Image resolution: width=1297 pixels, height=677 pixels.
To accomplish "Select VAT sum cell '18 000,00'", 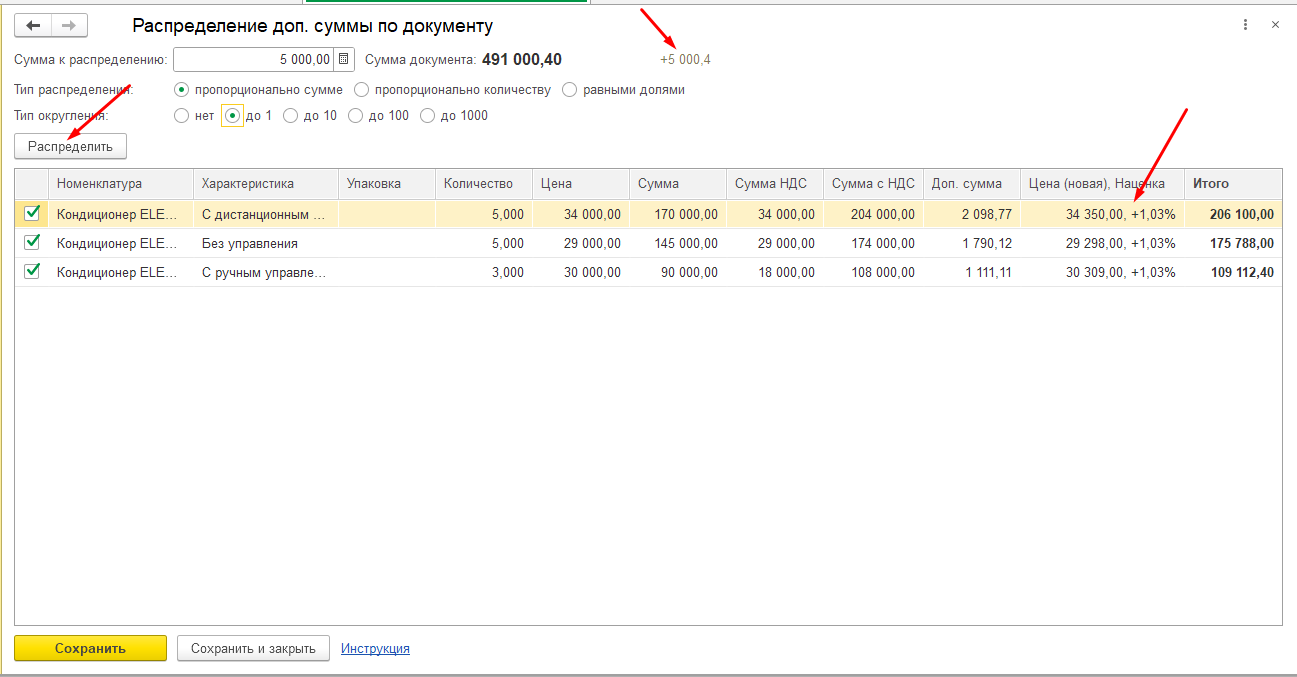I will (775, 272).
